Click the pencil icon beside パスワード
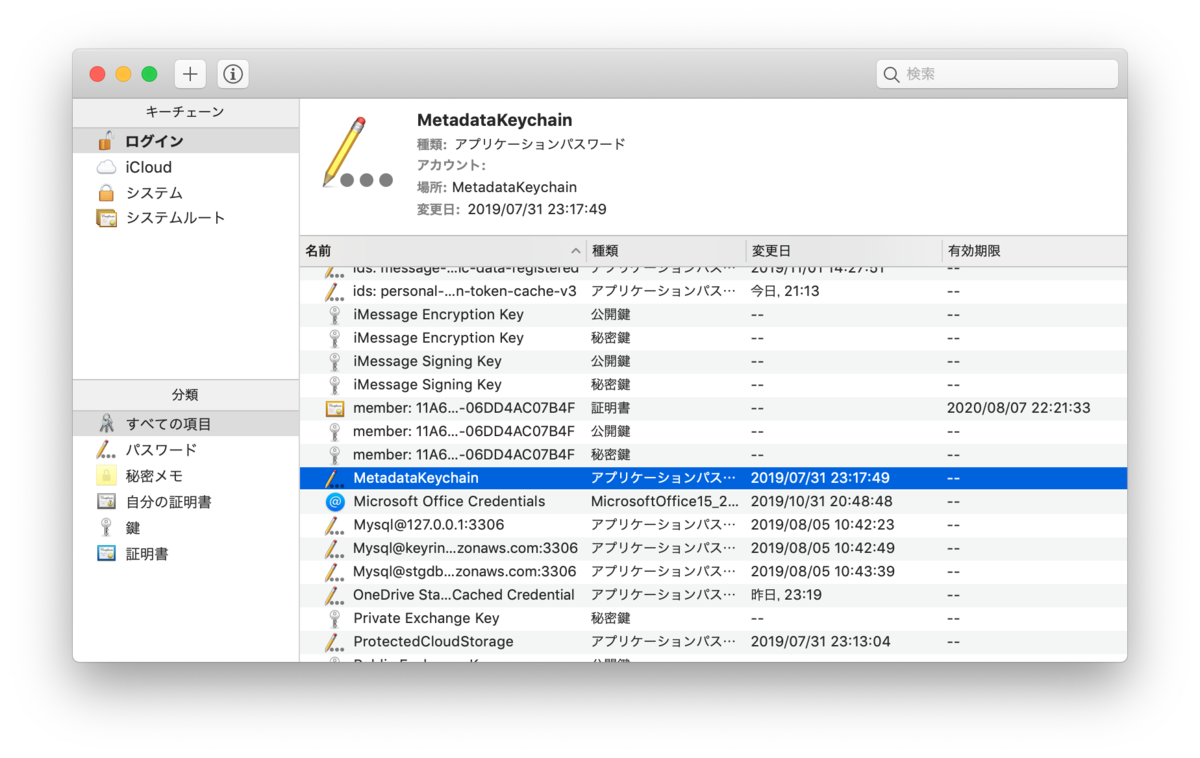This screenshot has width=1200, height=758. (106, 450)
